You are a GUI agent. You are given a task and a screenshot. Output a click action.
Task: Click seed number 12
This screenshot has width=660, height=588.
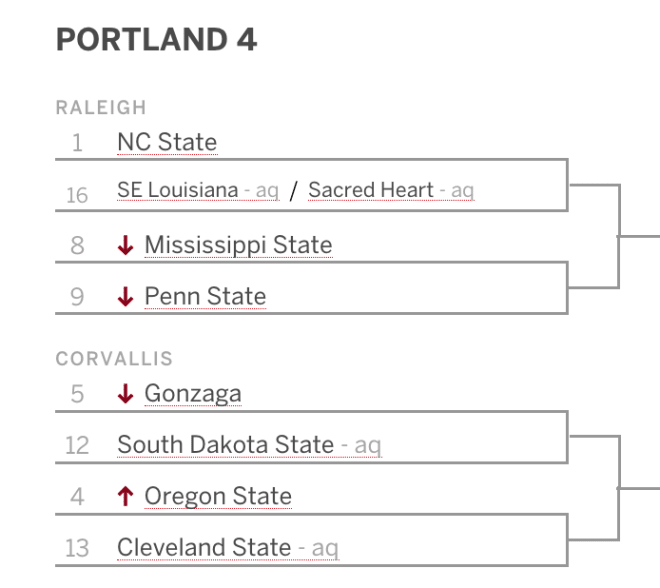click(x=77, y=445)
